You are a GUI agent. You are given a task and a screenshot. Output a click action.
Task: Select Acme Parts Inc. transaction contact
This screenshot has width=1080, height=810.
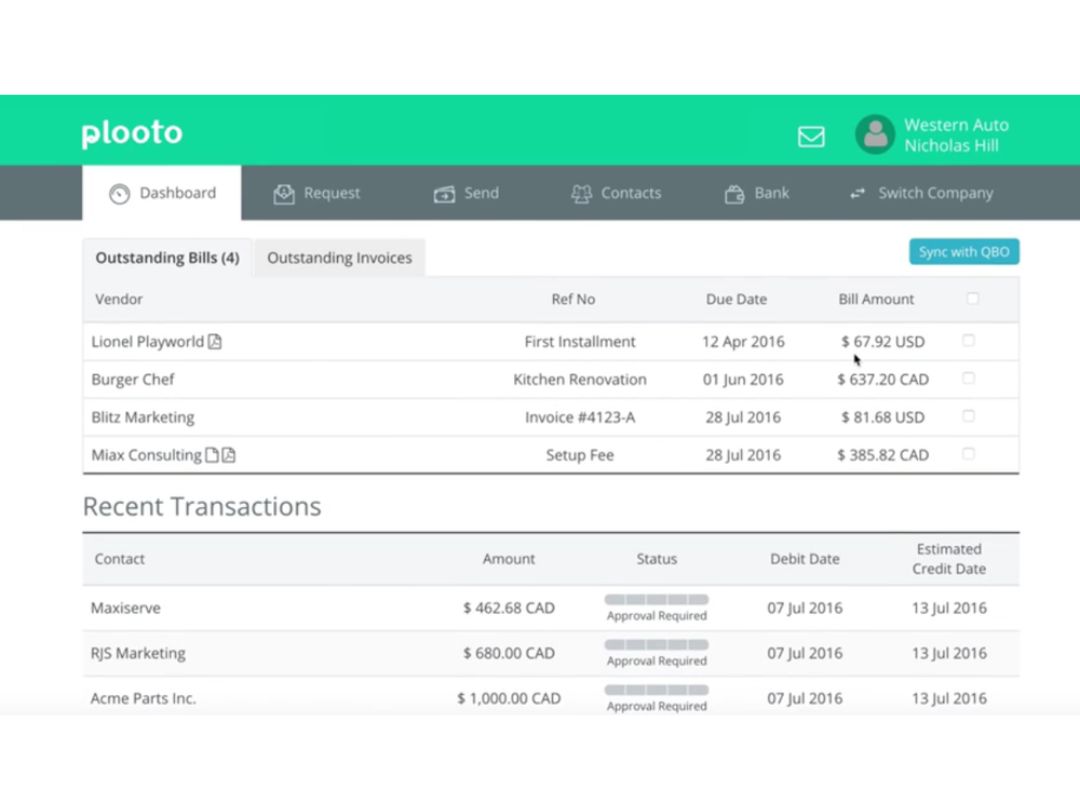tap(143, 698)
